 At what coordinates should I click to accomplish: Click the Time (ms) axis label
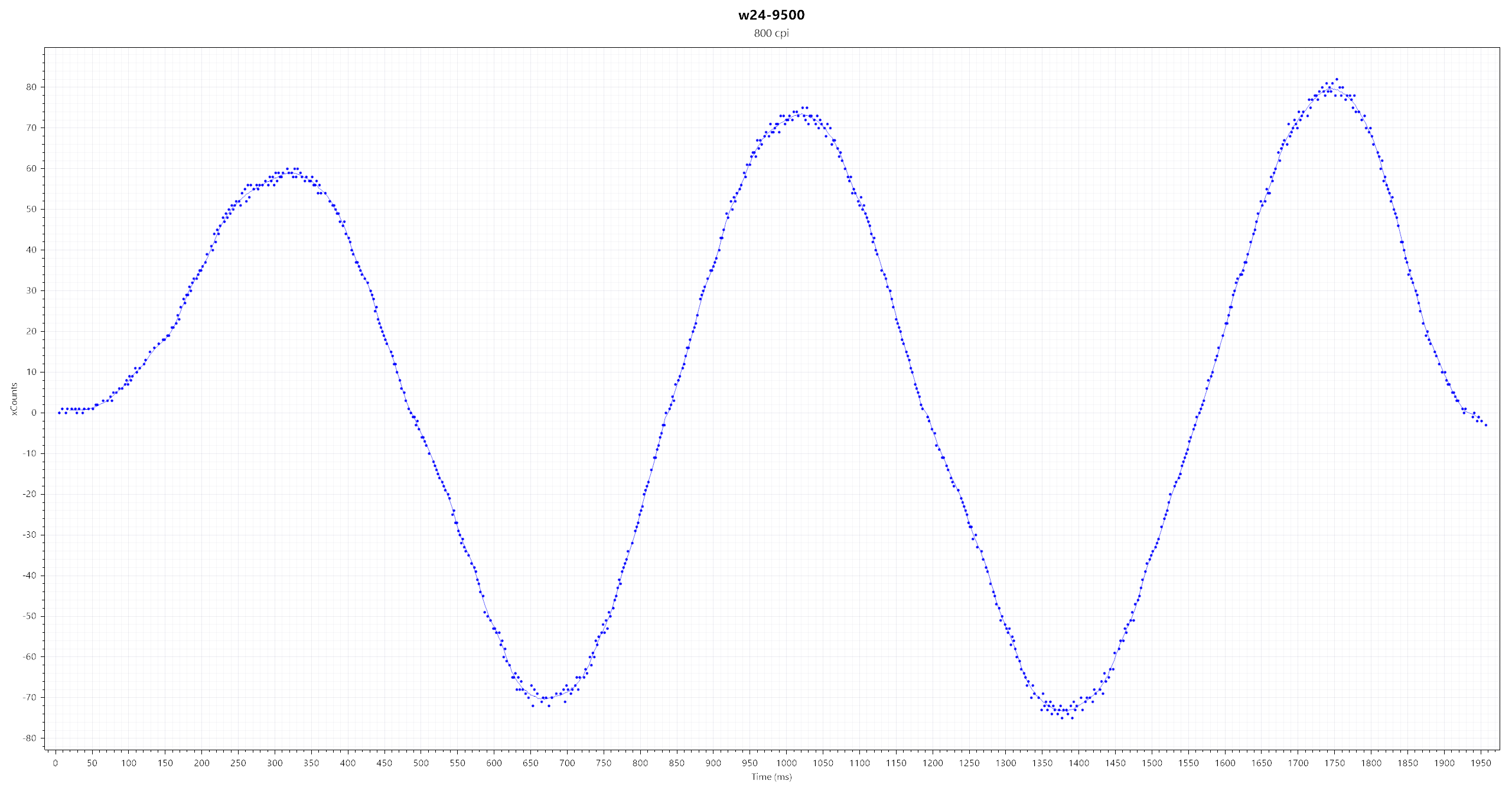point(771,777)
